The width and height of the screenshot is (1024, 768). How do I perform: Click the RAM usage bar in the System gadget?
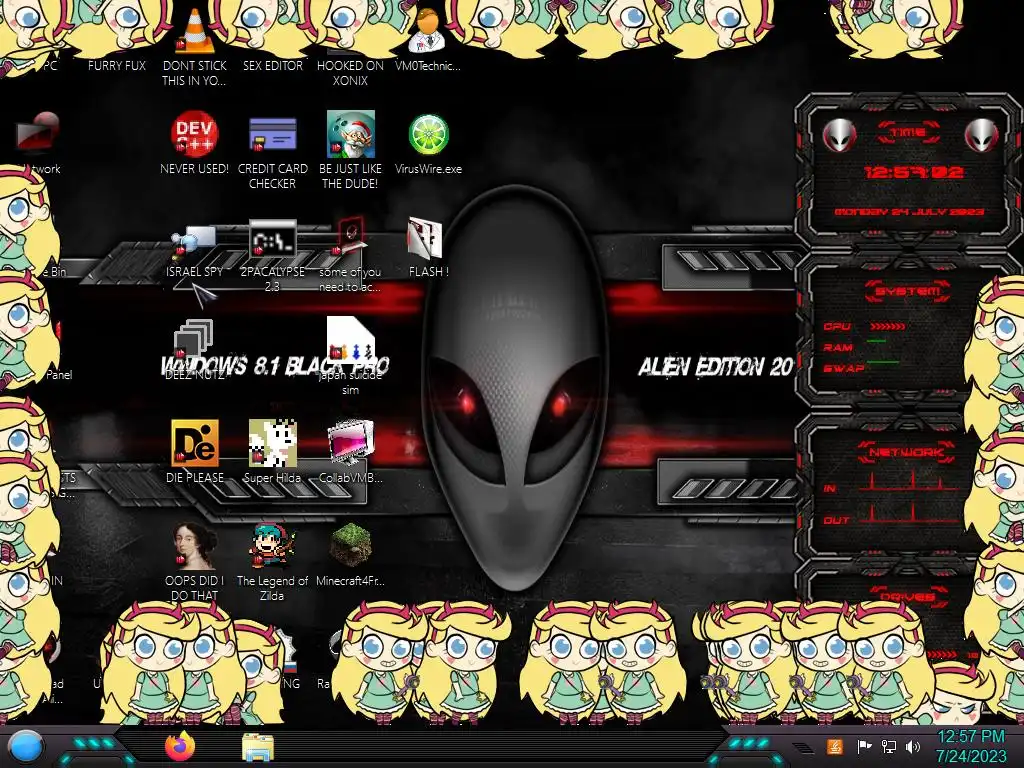click(x=876, y=342)
